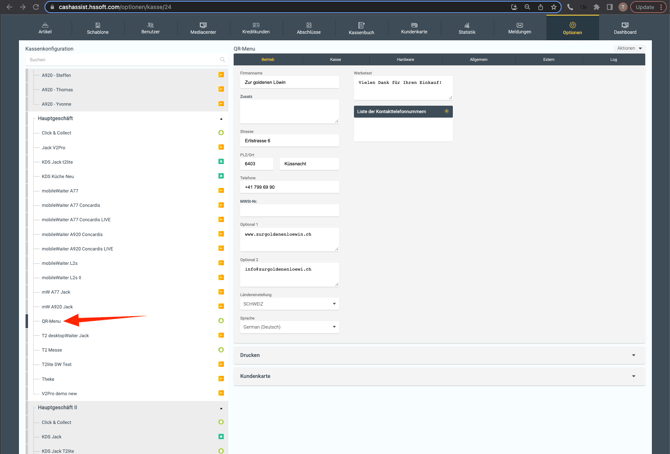Image resolution: width=670 pixels, height=454 pixels.
Task: Open the Aktionen button menu
Action: point(629,48)
